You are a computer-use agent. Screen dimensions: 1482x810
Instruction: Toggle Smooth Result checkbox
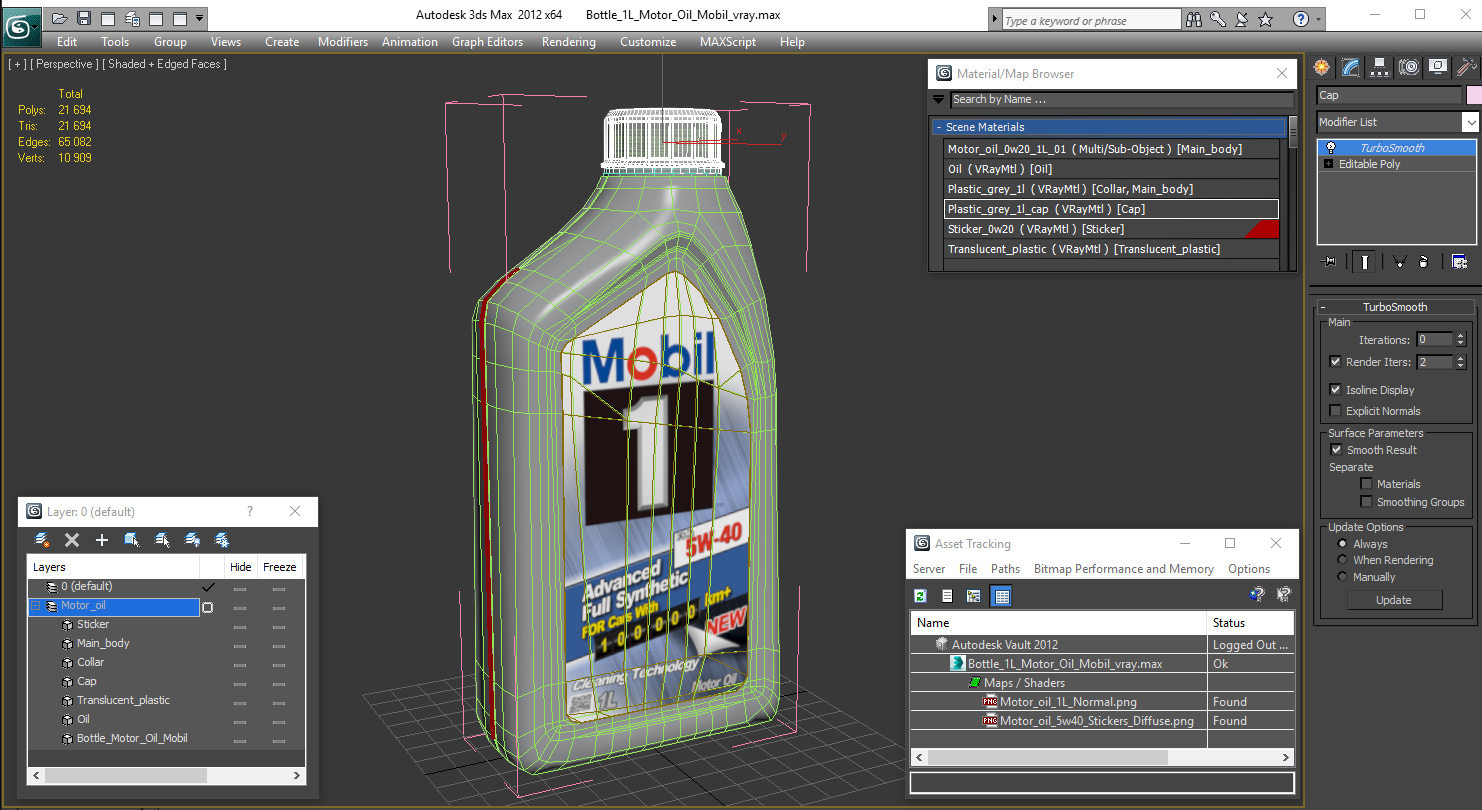[1336, 450]
